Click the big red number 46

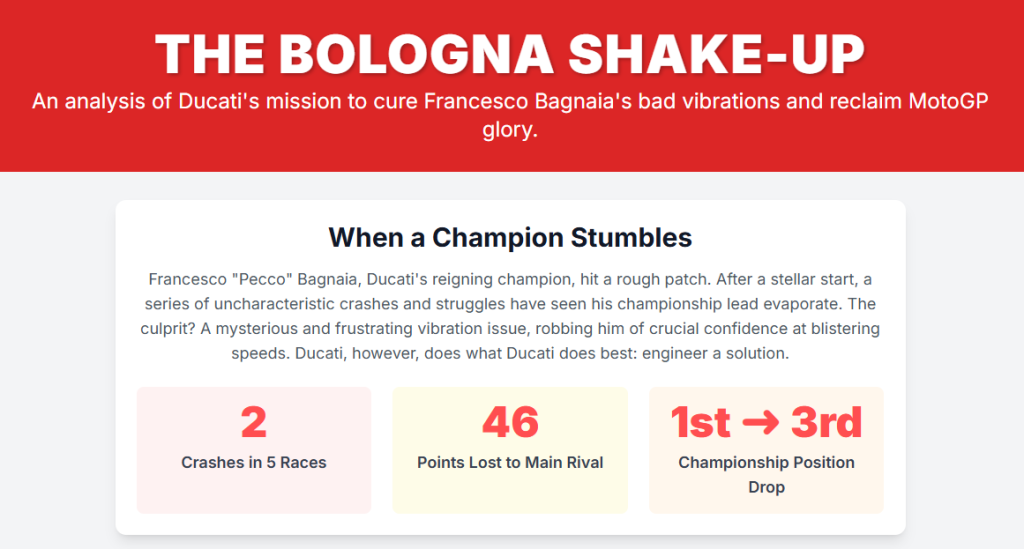510,423
